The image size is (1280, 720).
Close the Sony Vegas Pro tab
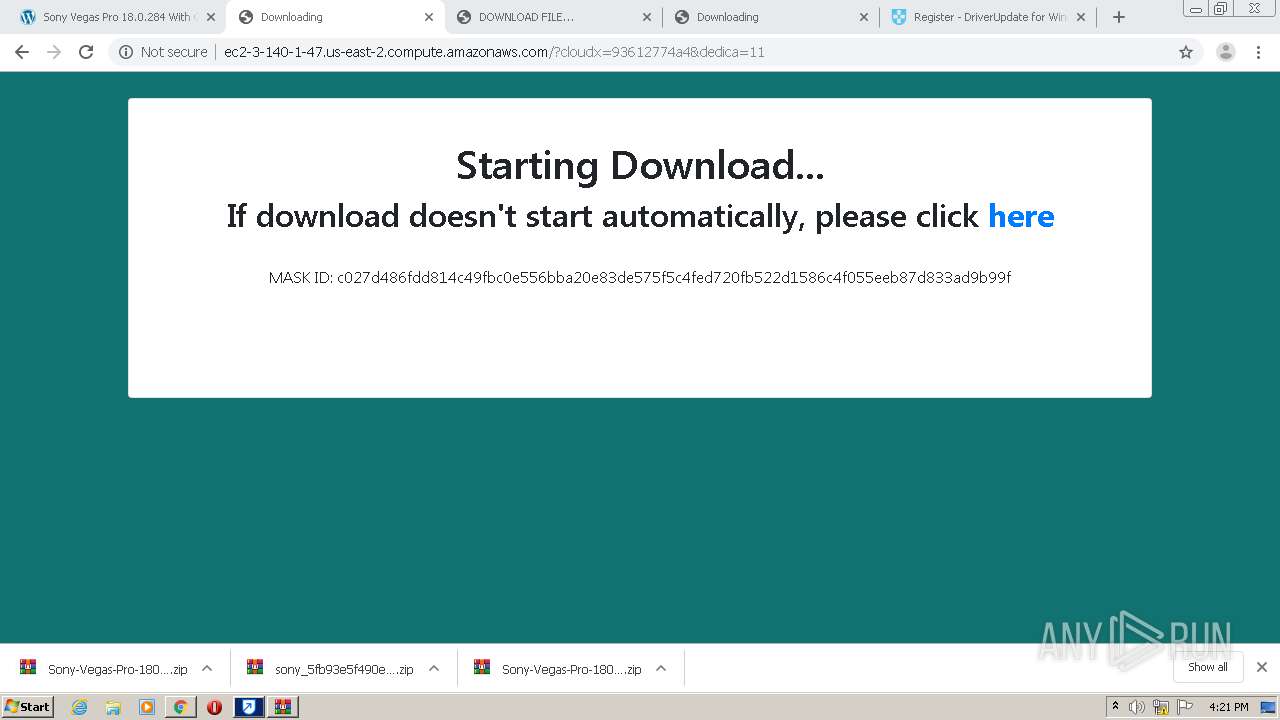point(210,17)
